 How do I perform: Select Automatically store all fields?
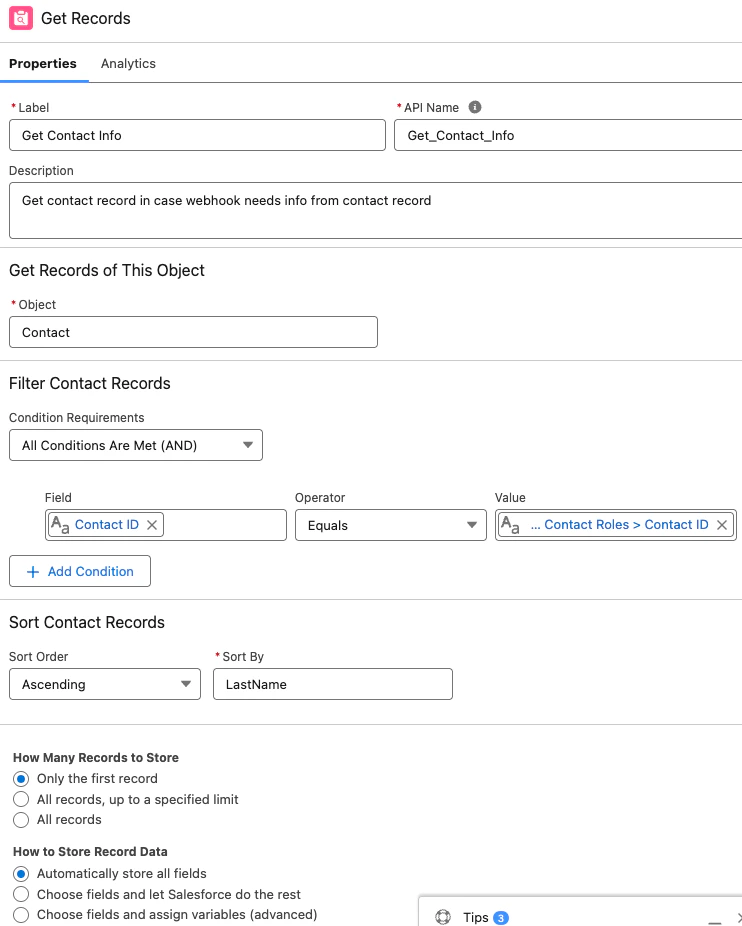point(21,873)
